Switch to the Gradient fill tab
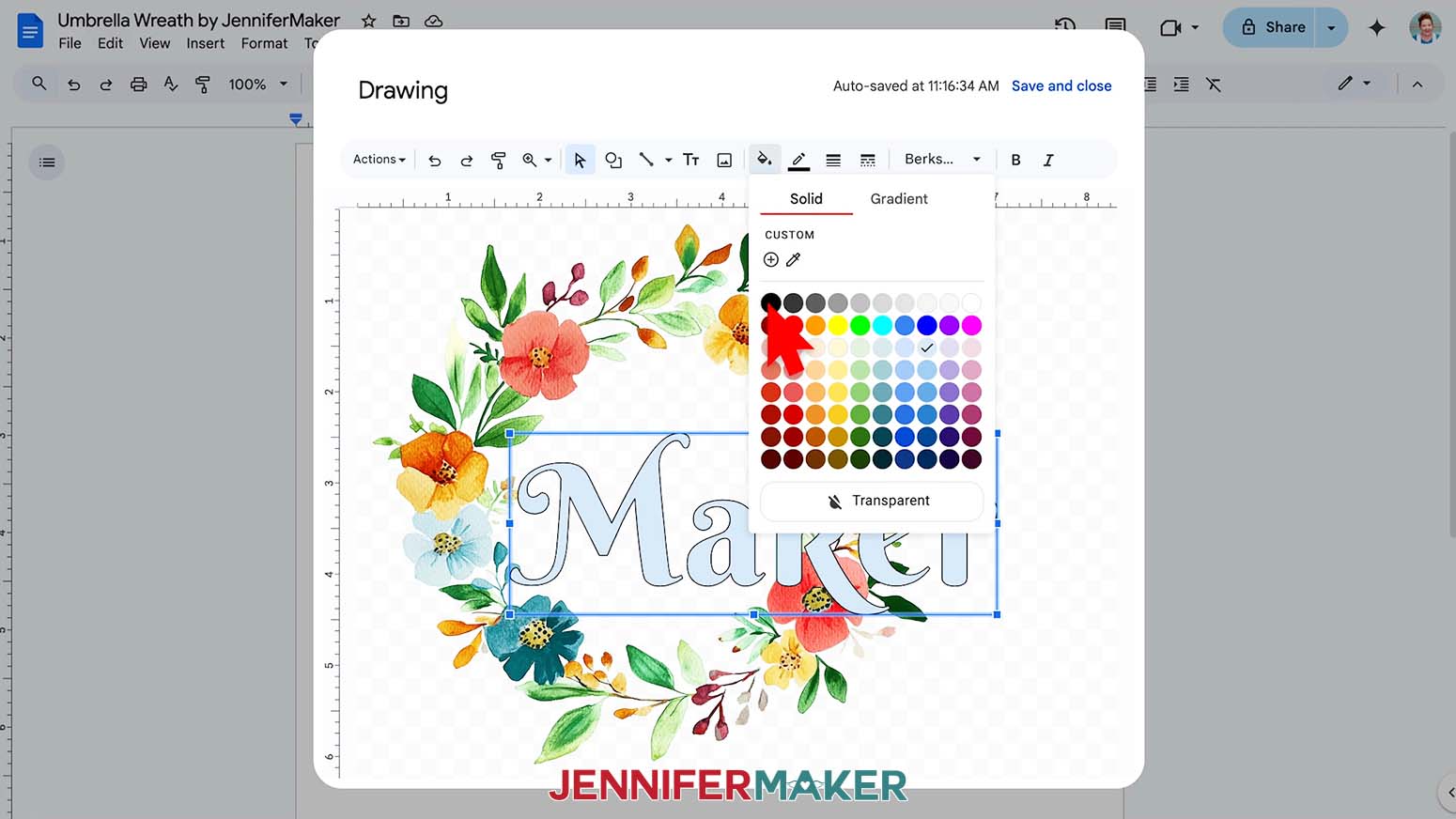Screen dimensions: 1456x819 click(899, 198)
